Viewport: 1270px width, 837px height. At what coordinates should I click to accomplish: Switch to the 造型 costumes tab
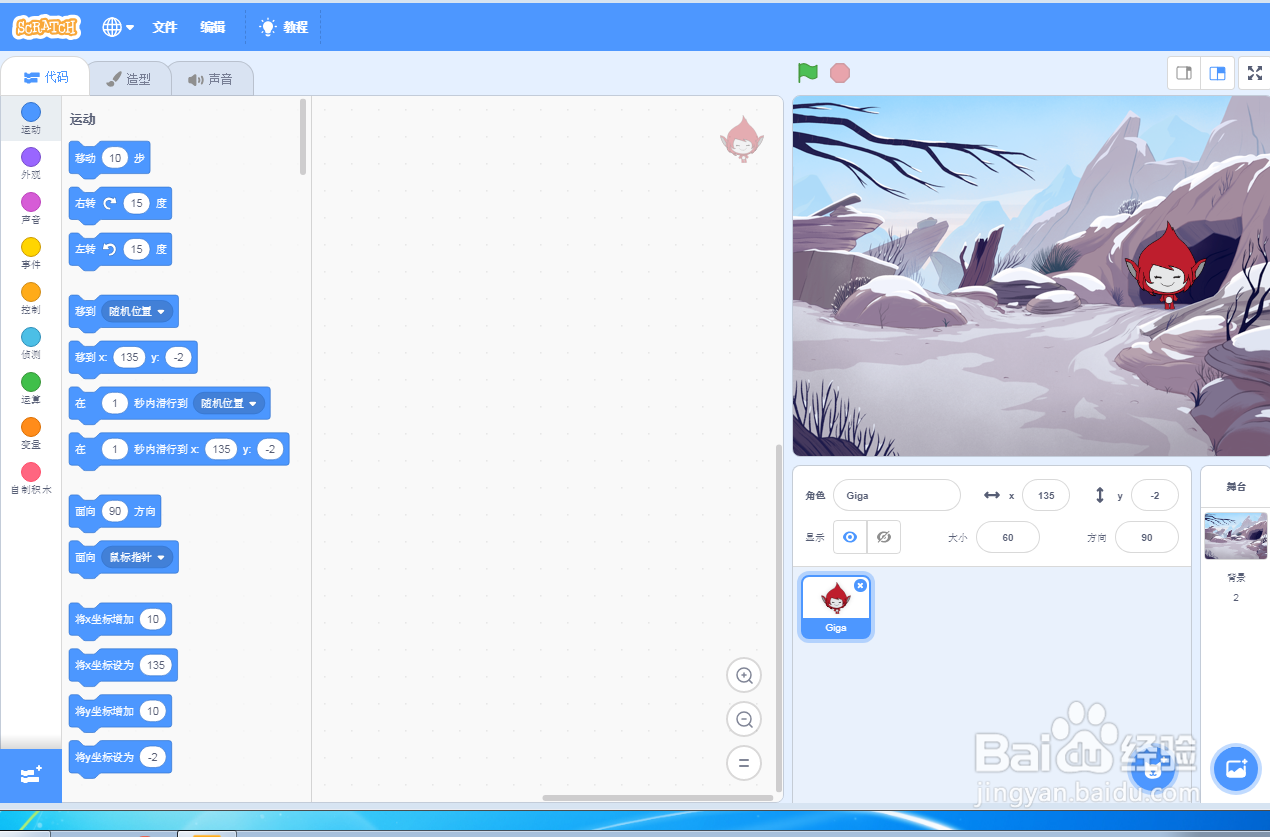129,79
